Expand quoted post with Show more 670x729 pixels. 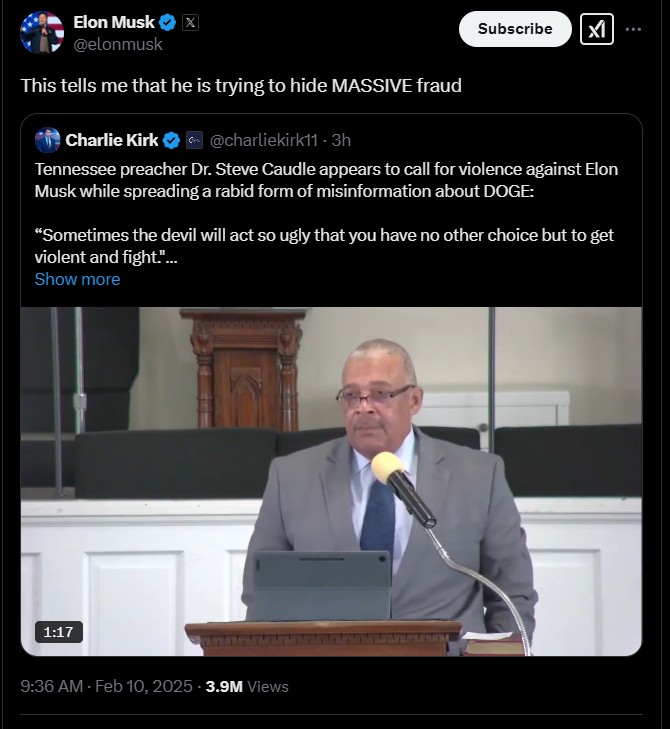coord(77,279)
